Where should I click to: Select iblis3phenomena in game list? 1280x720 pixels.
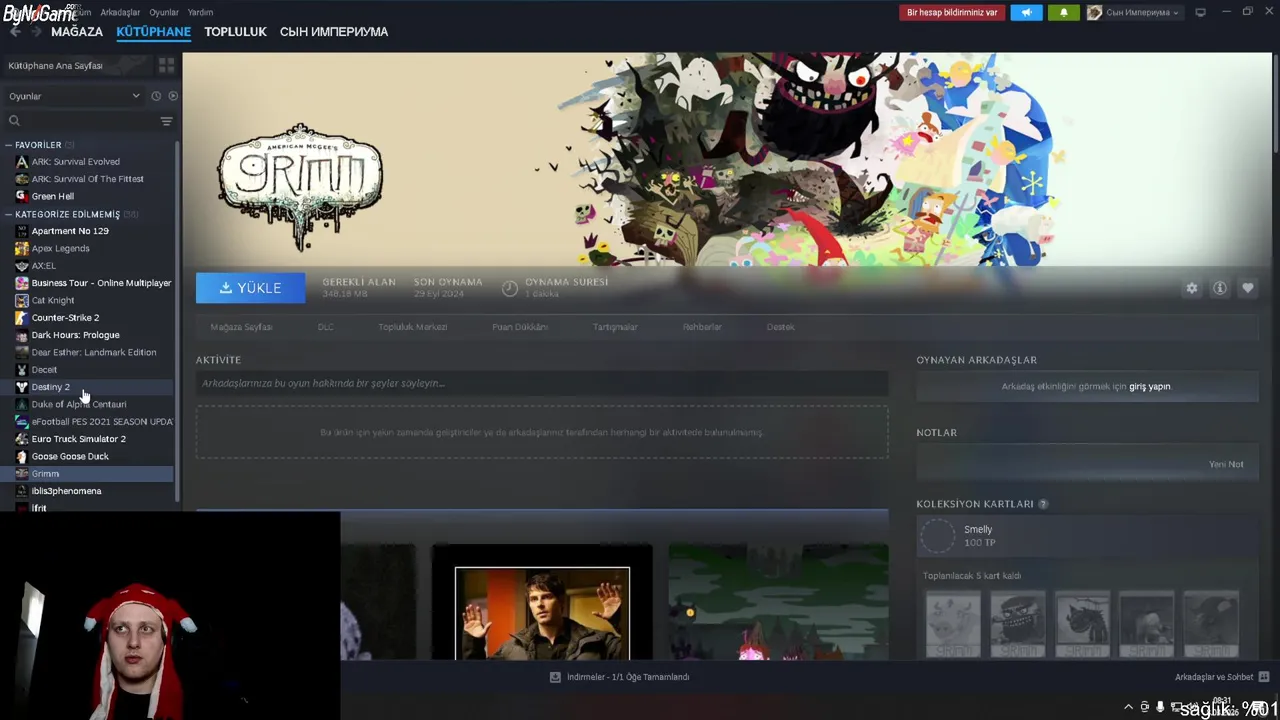pyautogui.click(x=66, y=491)
